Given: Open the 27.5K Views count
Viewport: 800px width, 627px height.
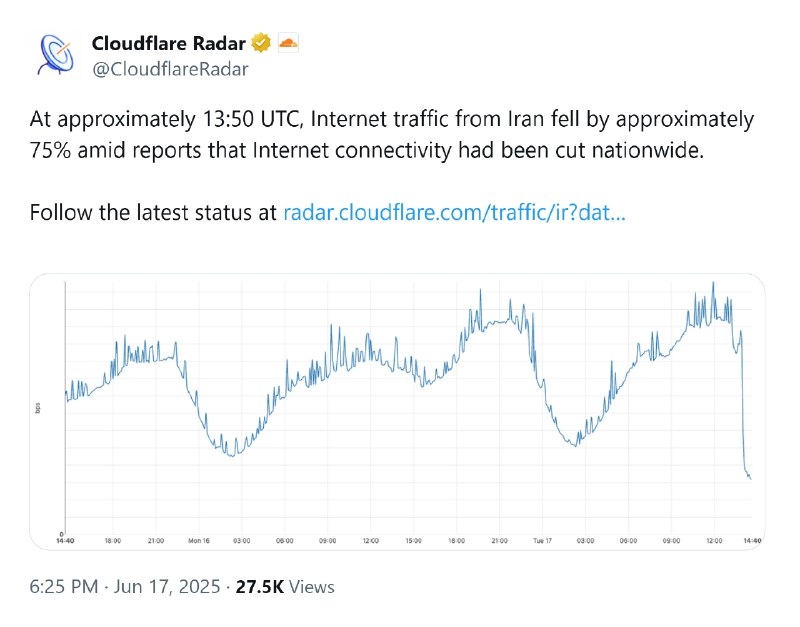Looking at the screenshot, I should (x=285, y=587).
